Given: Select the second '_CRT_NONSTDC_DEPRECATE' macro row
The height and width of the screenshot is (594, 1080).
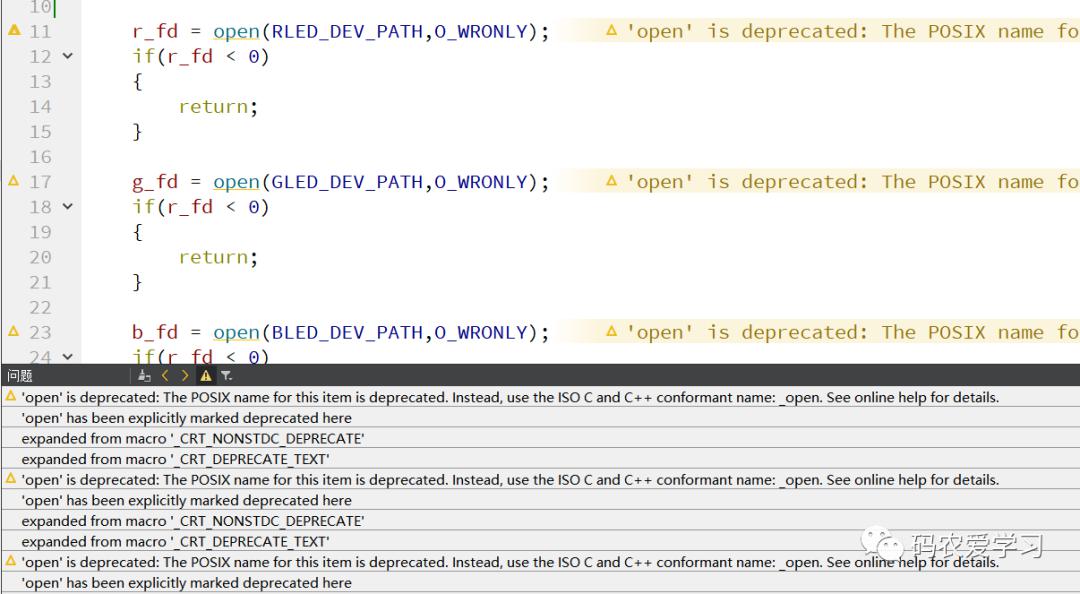Looking at the screenshot, I should pos(540,521).
